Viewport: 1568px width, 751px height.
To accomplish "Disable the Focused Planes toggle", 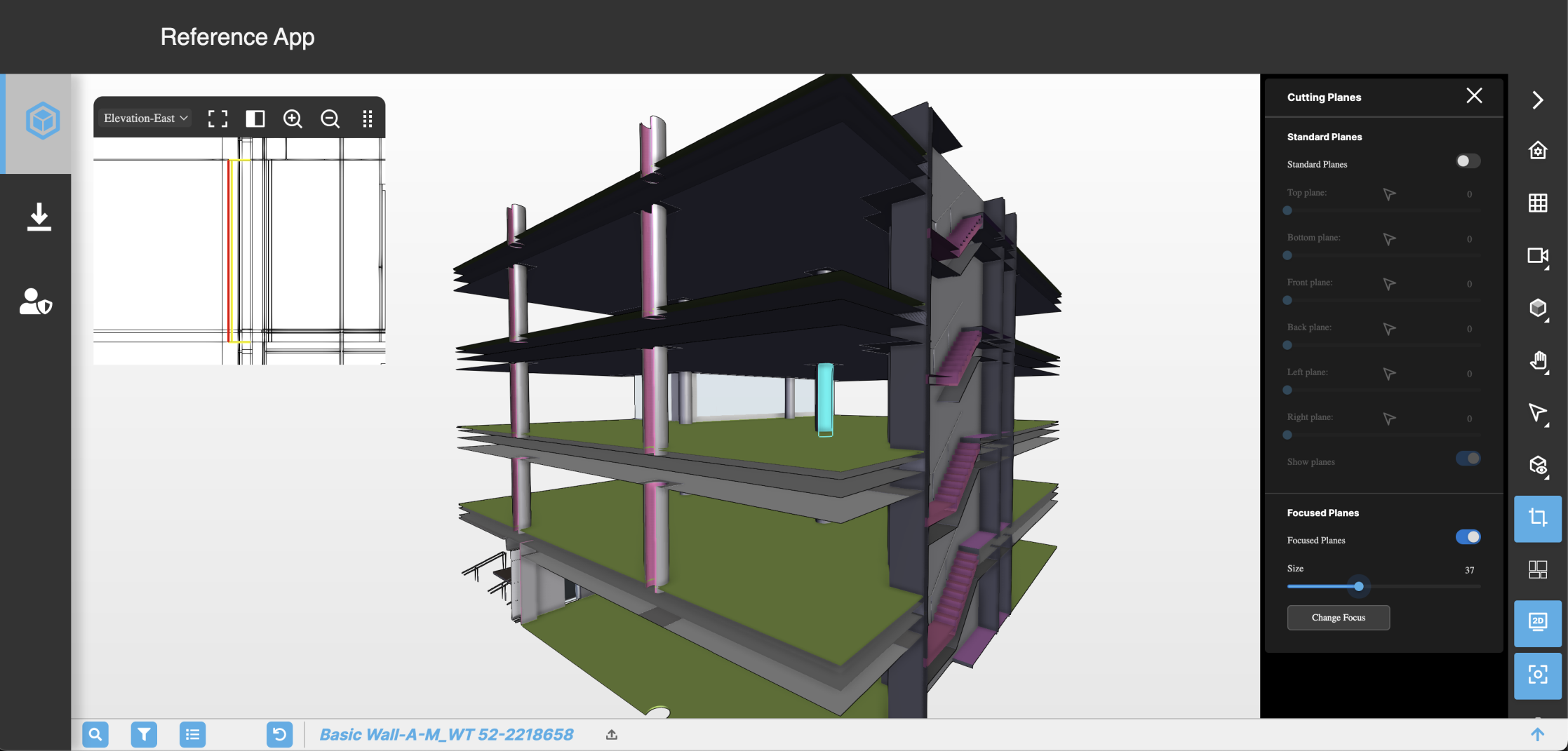I will pyautogui.click(x=1468, y=537).
